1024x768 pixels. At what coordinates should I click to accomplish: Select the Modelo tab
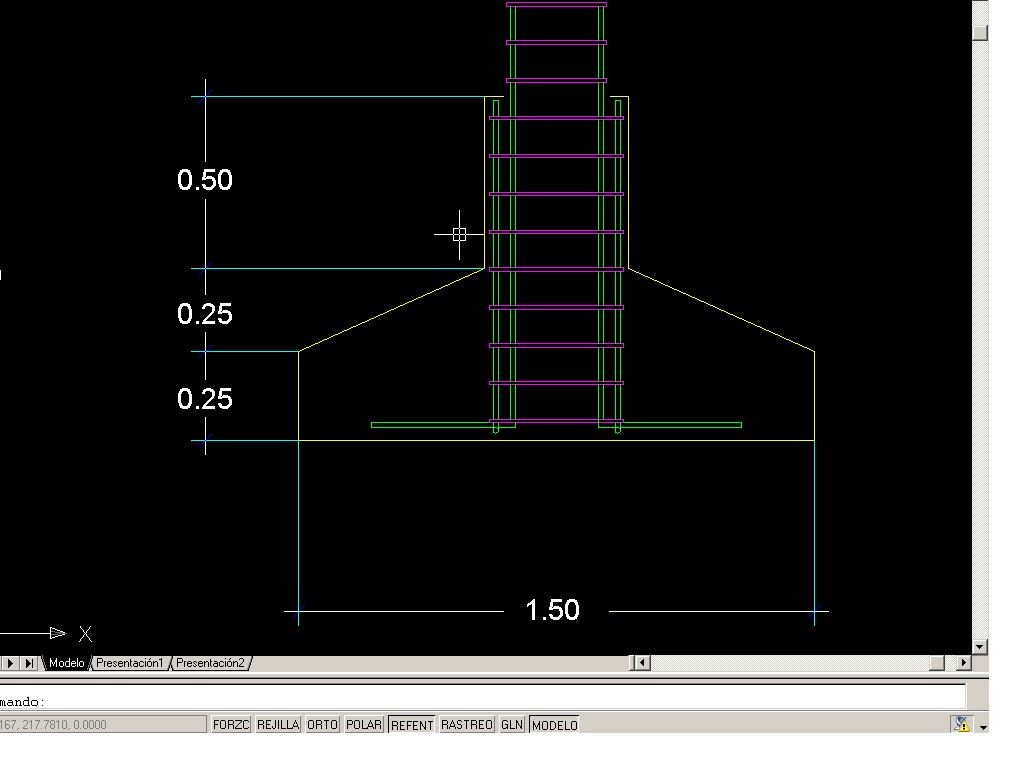click(x=66, y=663)
